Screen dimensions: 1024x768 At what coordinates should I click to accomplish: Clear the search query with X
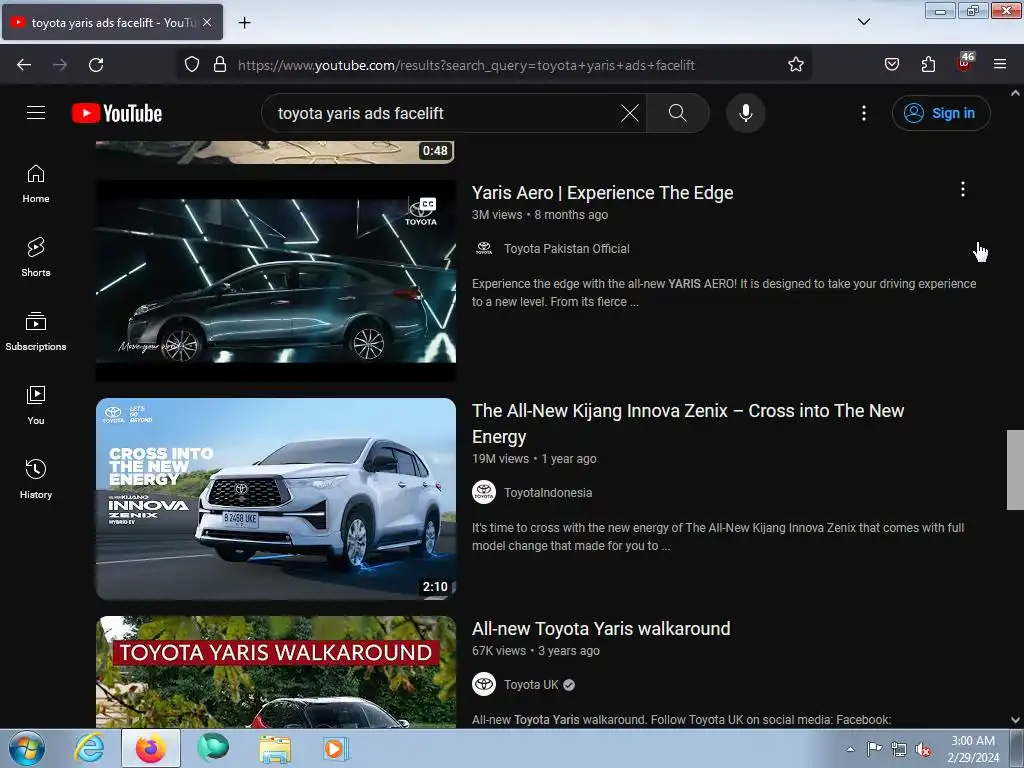coord(630,113)
